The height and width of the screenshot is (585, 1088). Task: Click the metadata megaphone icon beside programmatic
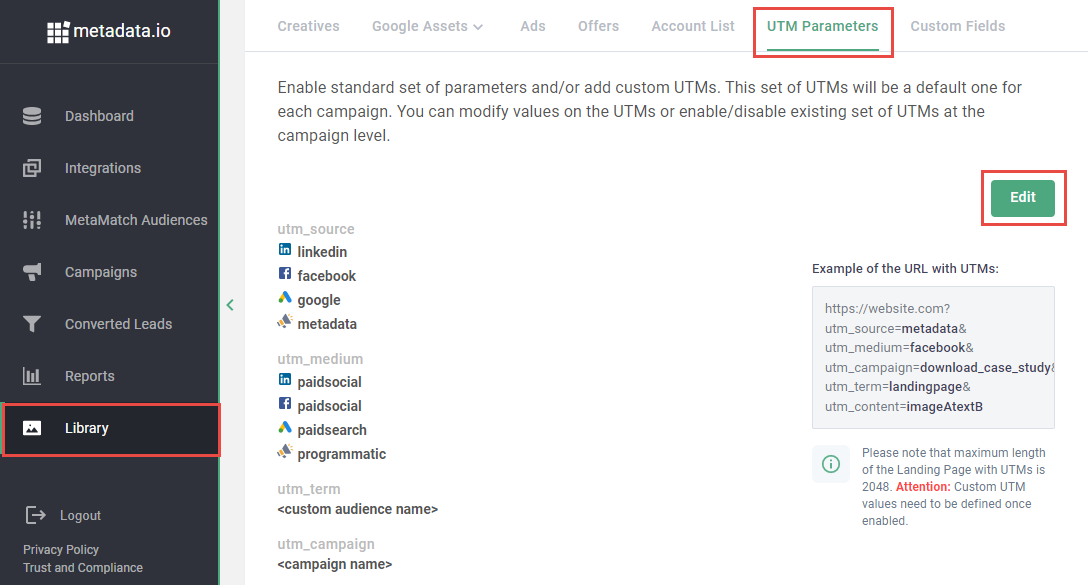tap(284, 453)
